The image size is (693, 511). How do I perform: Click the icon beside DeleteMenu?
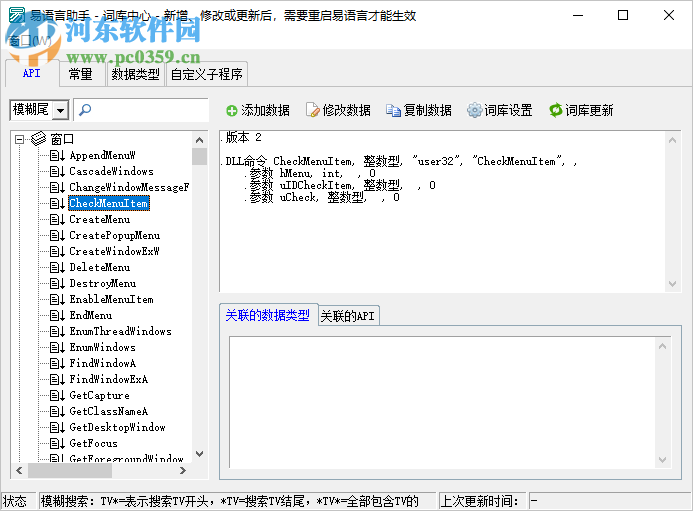point(57,267)
